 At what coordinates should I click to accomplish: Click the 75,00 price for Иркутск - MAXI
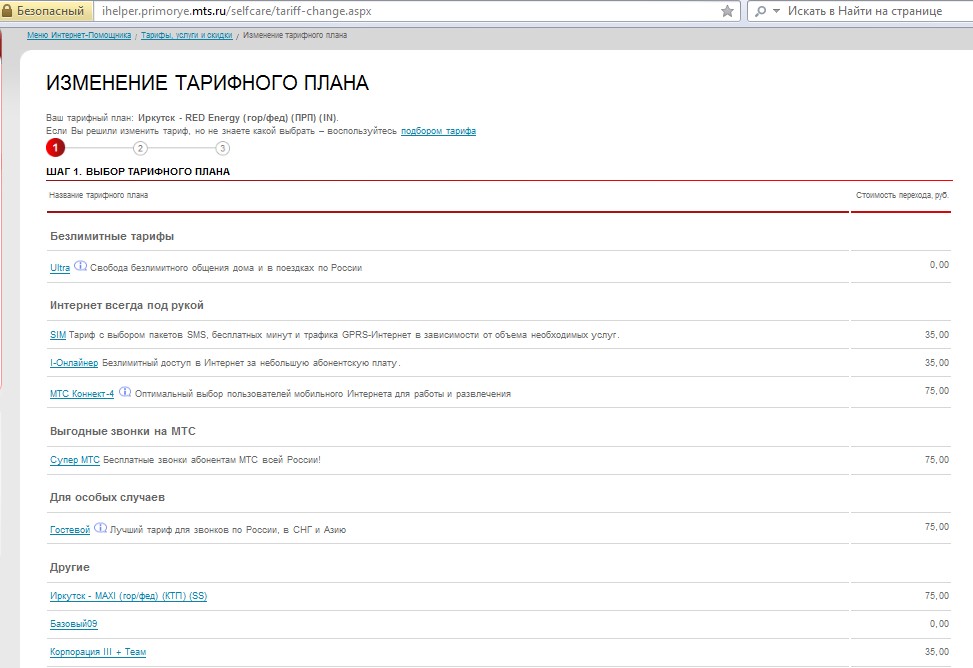point(937,595)
